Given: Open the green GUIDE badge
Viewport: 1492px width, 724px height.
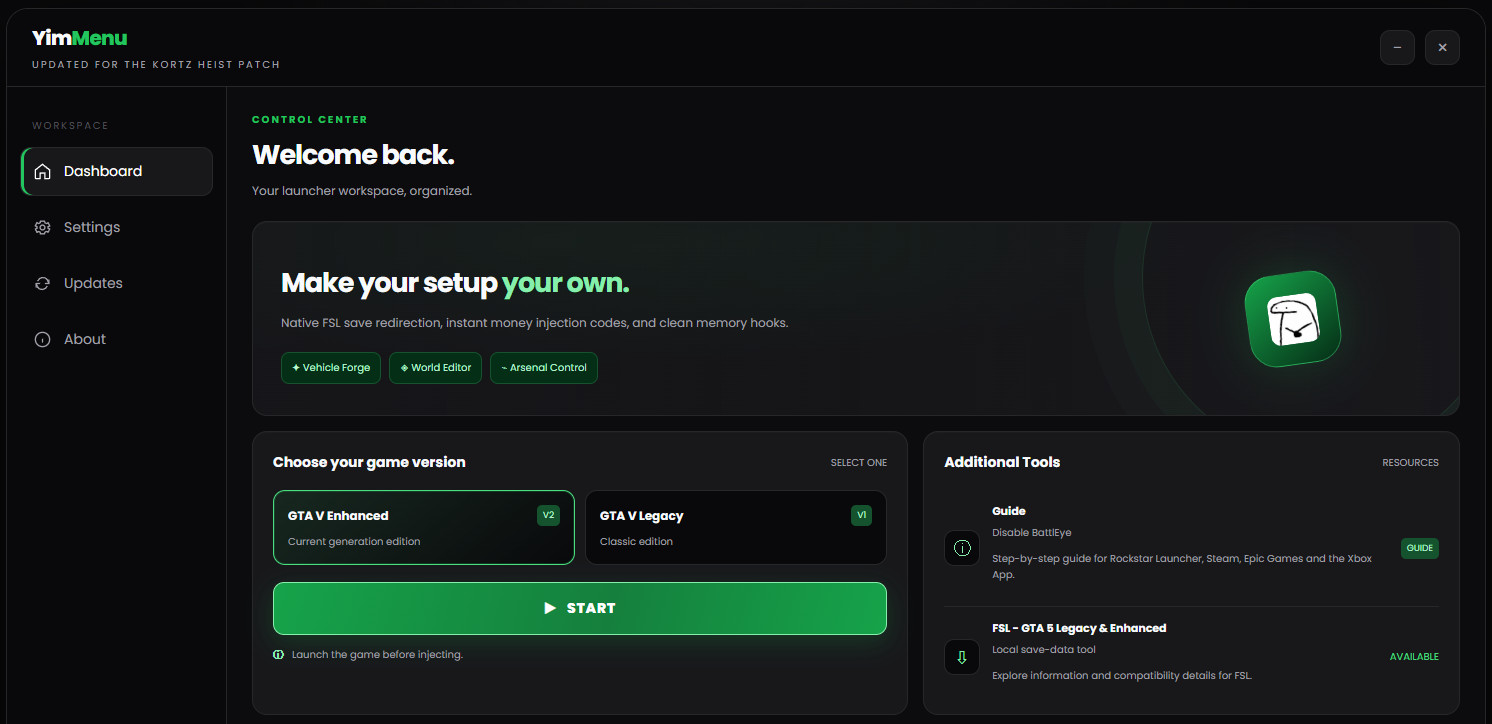Looking at the screenshot, I should point(1420,548).
